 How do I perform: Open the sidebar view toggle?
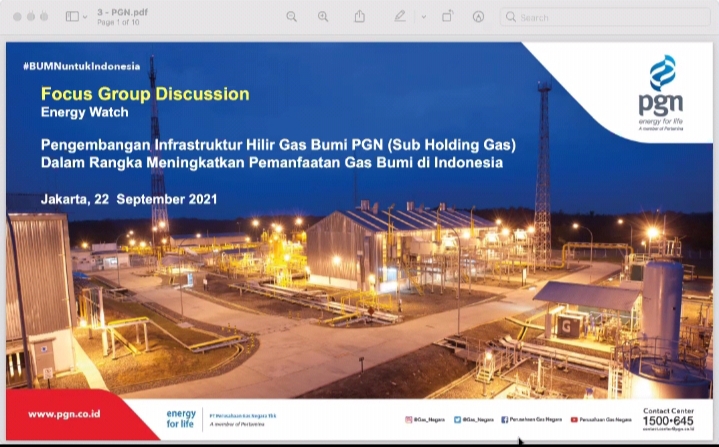[x=72, y=17]
